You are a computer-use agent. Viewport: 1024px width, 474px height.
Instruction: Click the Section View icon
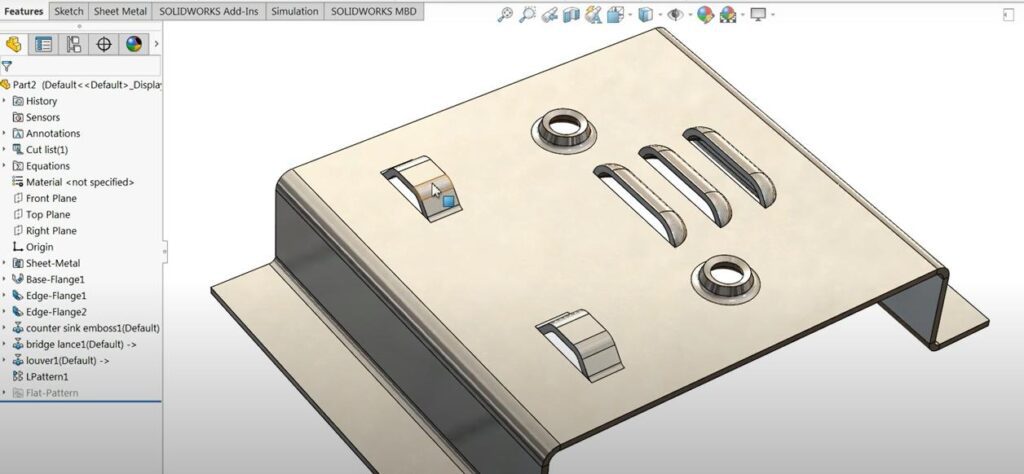point(571,14)
